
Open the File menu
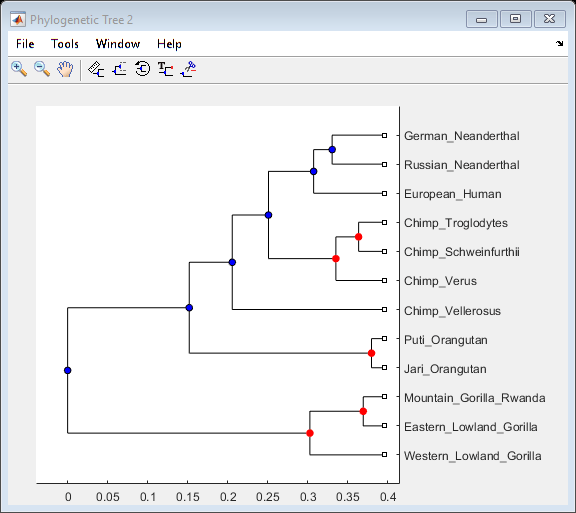click(x=25, y=44)
